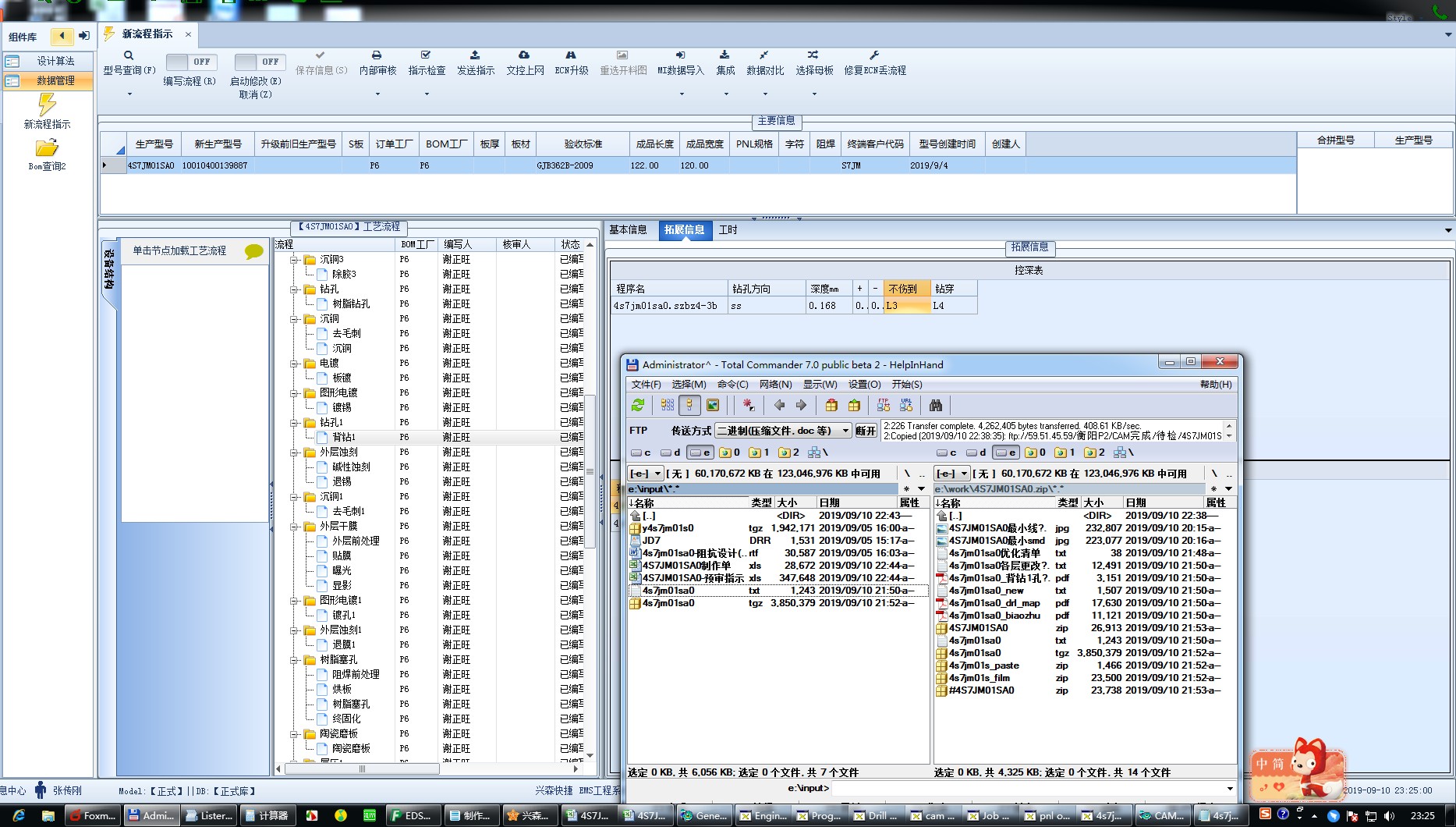Screen dimensions: 1456x827
Task: Open 文件(F) menu in Total Commander
Action: pos(646,385)
